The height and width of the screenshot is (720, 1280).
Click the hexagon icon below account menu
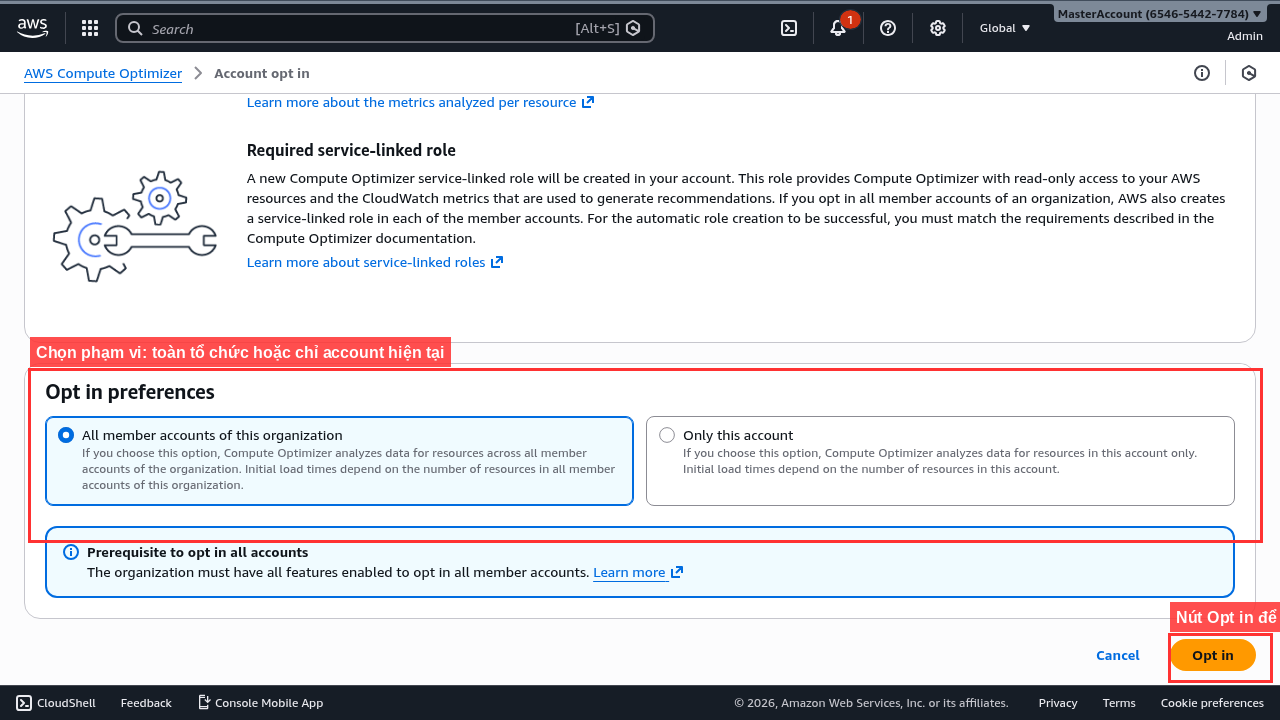1249,73
